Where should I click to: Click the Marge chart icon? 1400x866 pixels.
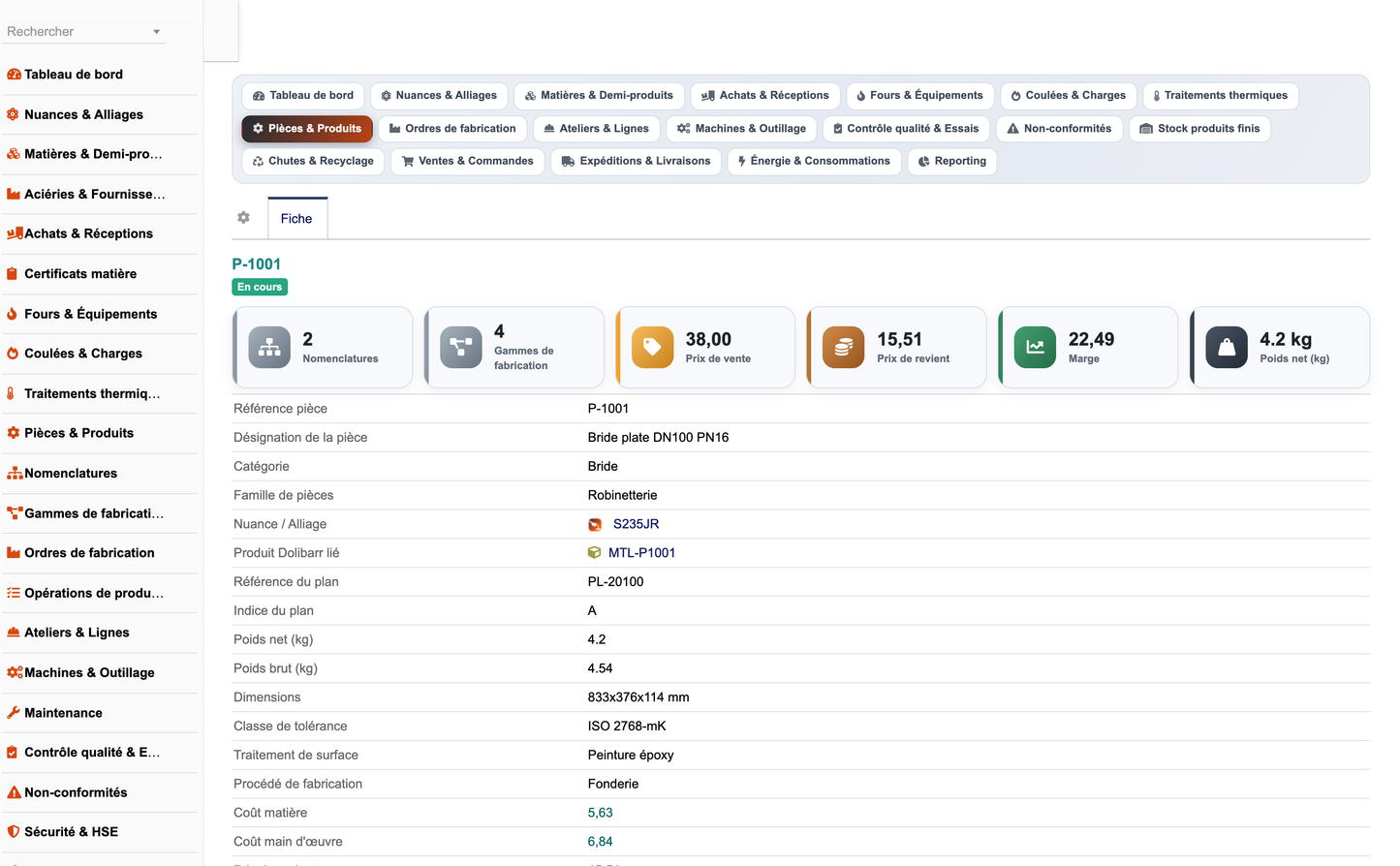[x=1036, y=348]
